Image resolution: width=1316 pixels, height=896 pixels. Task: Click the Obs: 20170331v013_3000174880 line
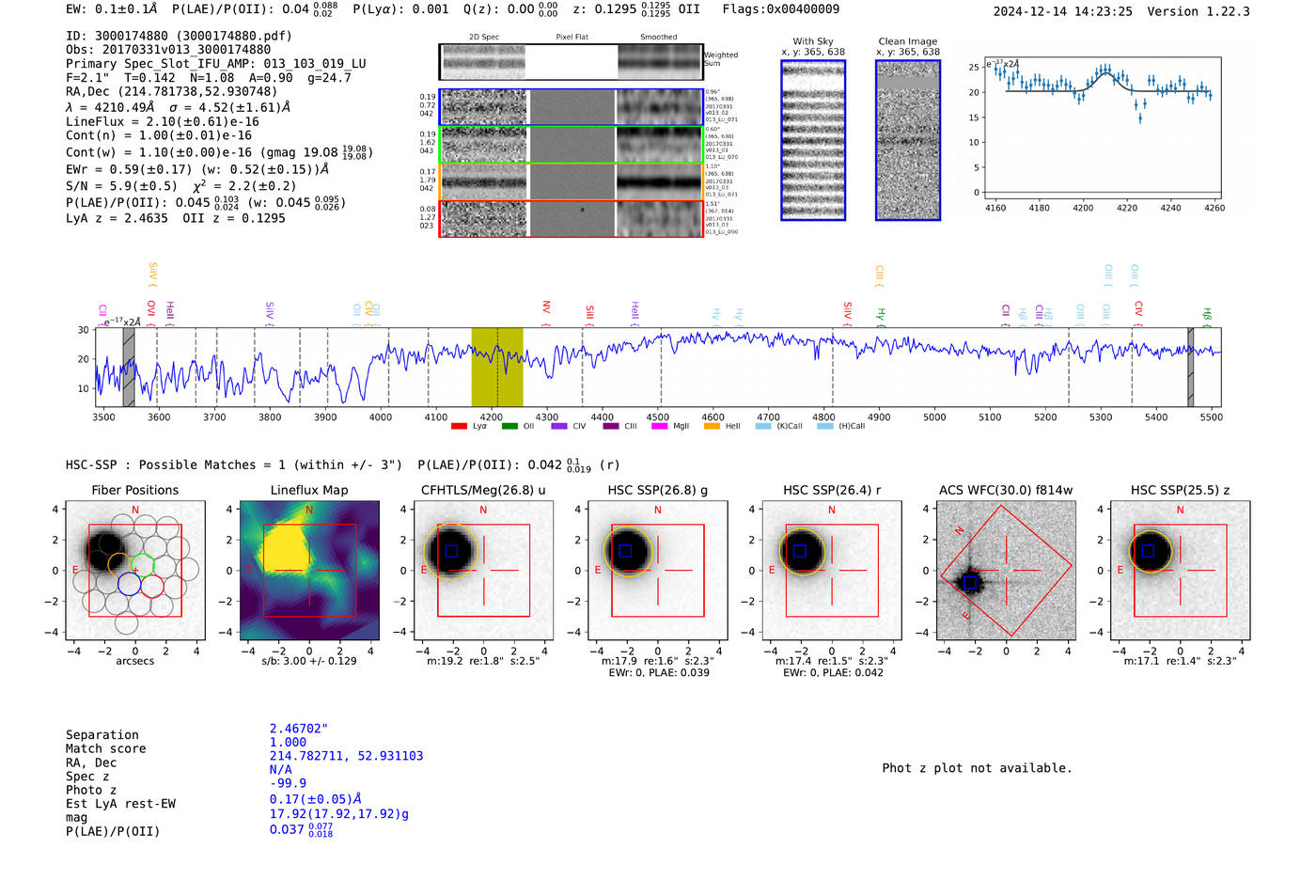[168, 50]
